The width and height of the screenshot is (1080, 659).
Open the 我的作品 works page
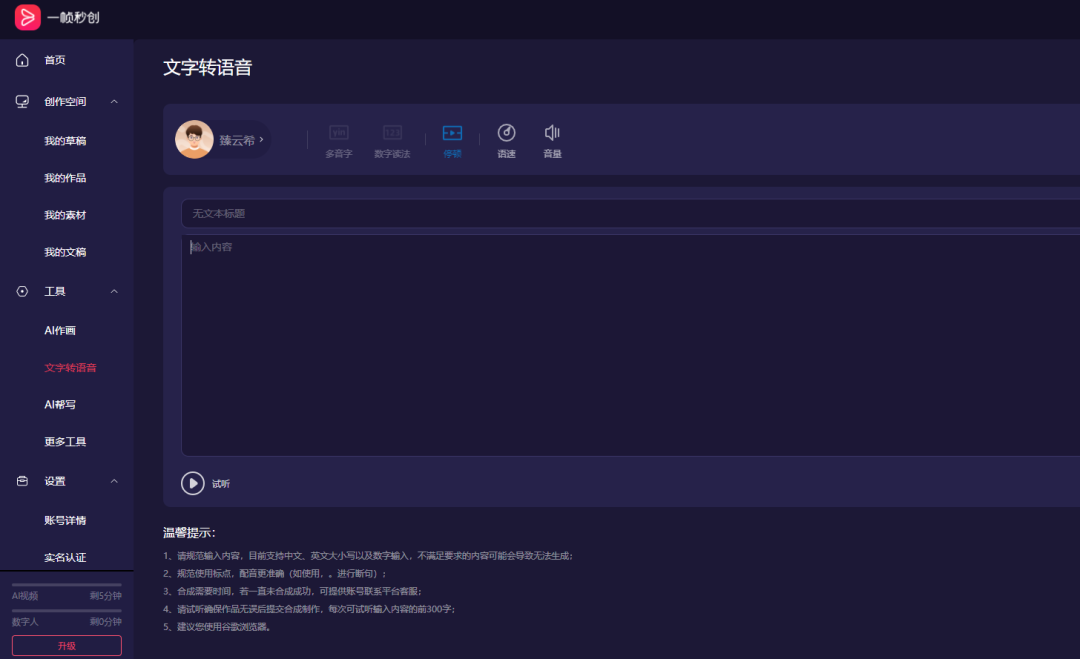[x=66, y=177]
